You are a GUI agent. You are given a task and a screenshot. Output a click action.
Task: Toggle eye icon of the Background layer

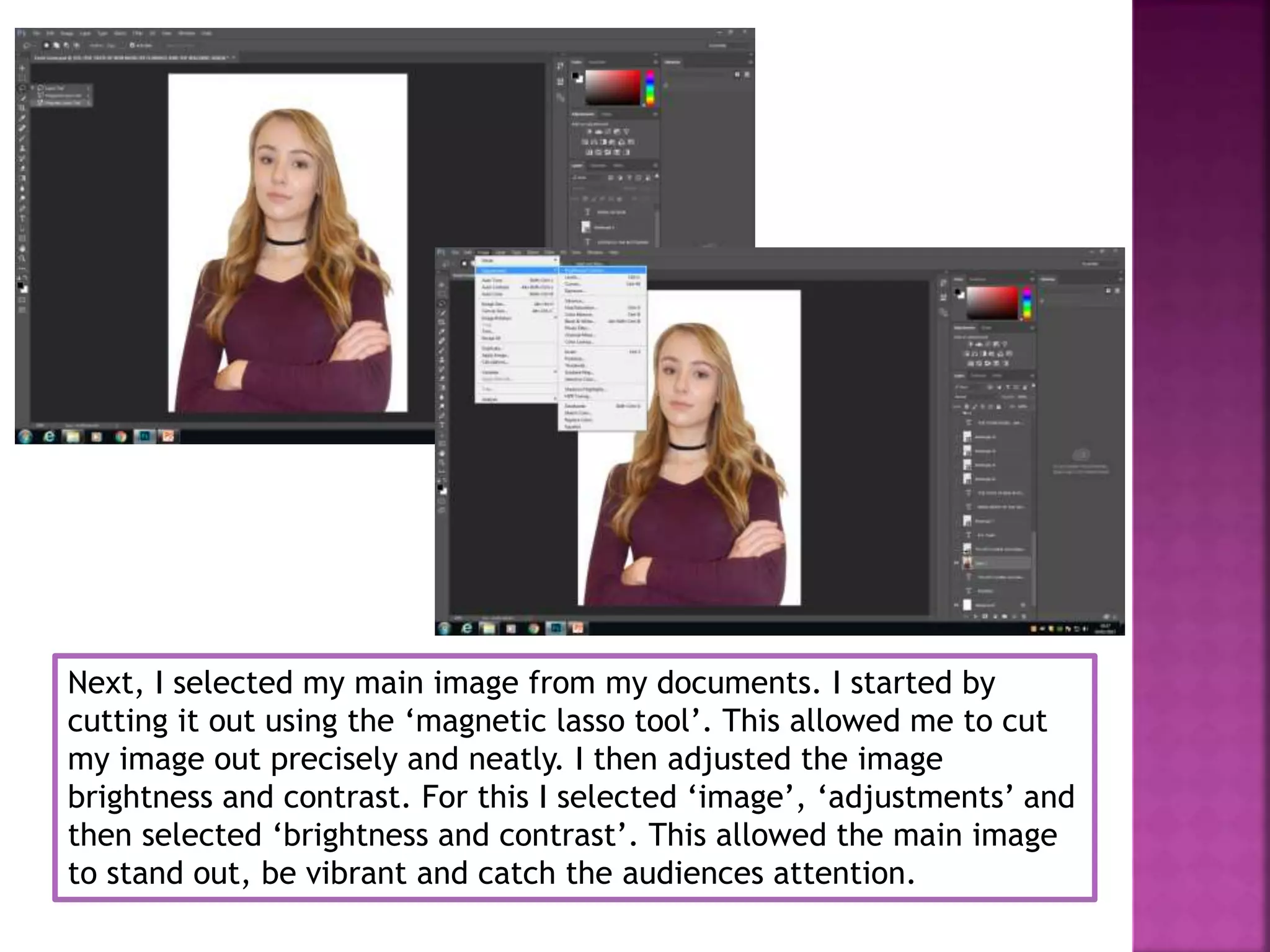[956, 606]
